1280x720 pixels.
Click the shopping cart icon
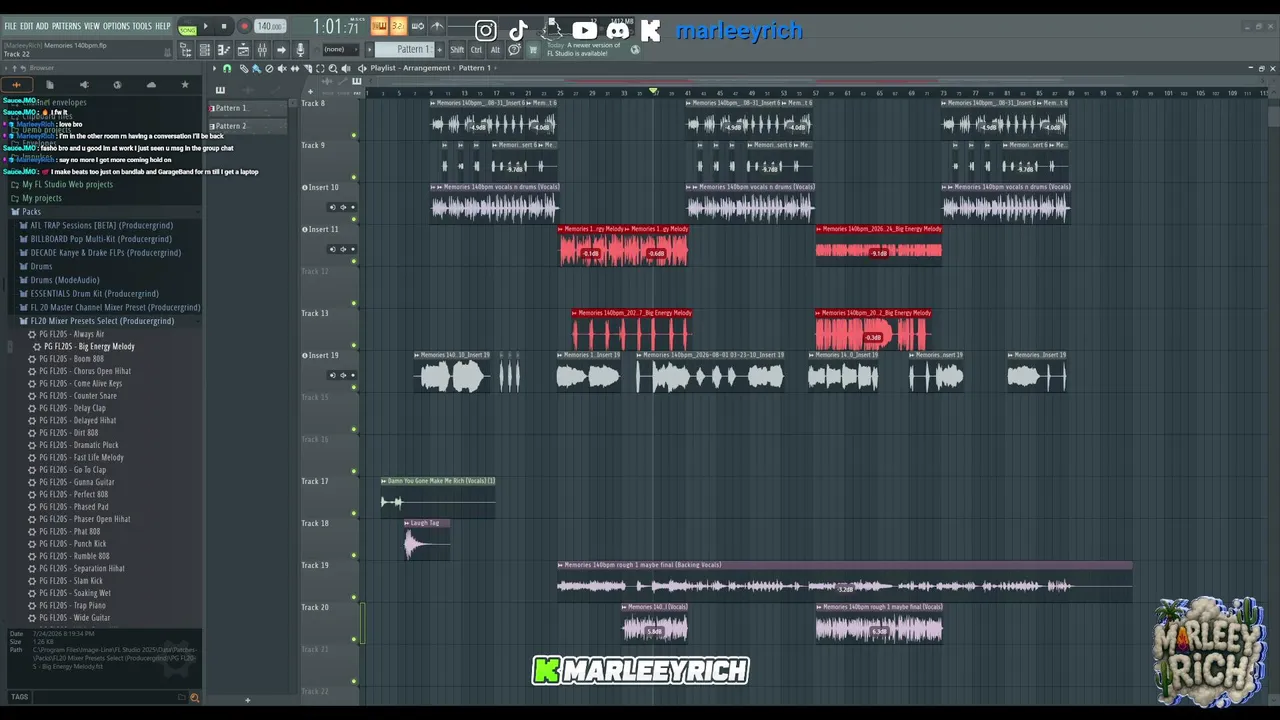pos(533,49)
